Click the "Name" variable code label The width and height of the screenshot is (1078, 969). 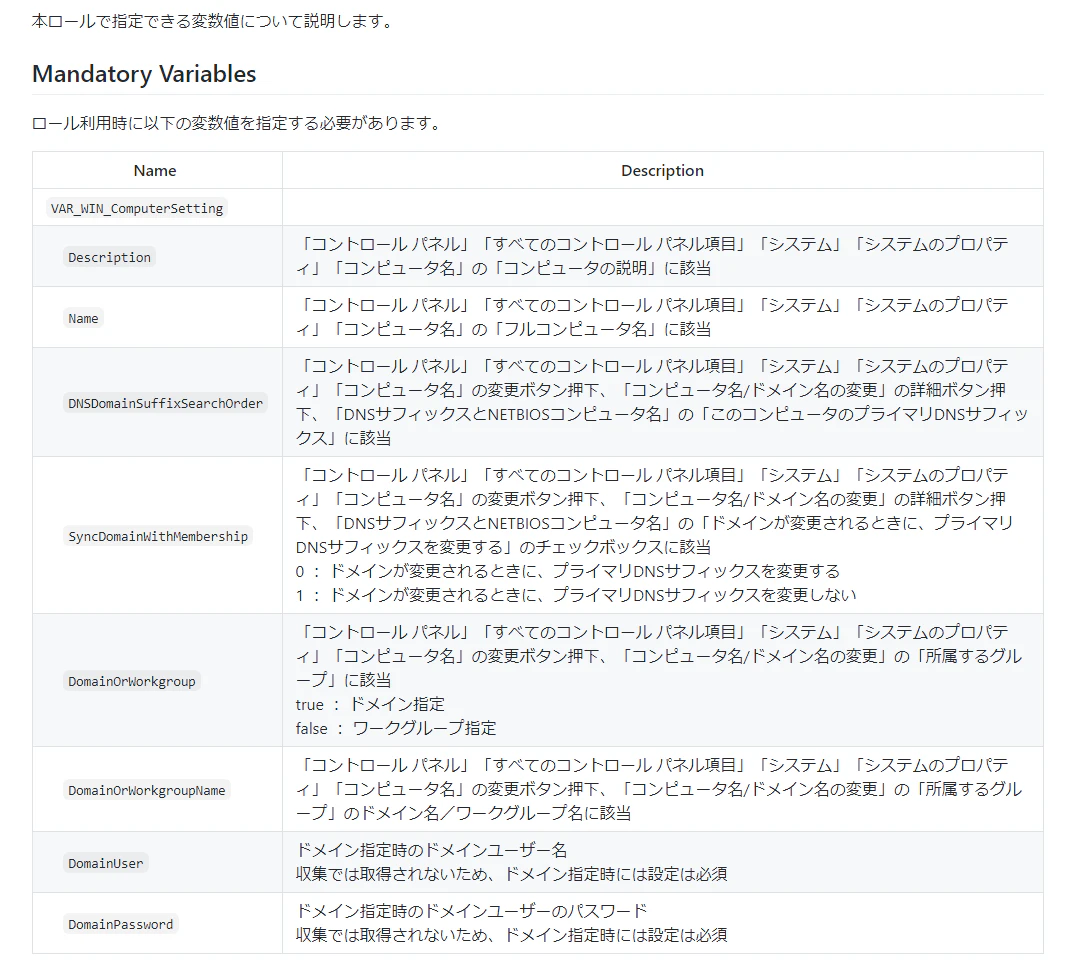coord(83,318)
